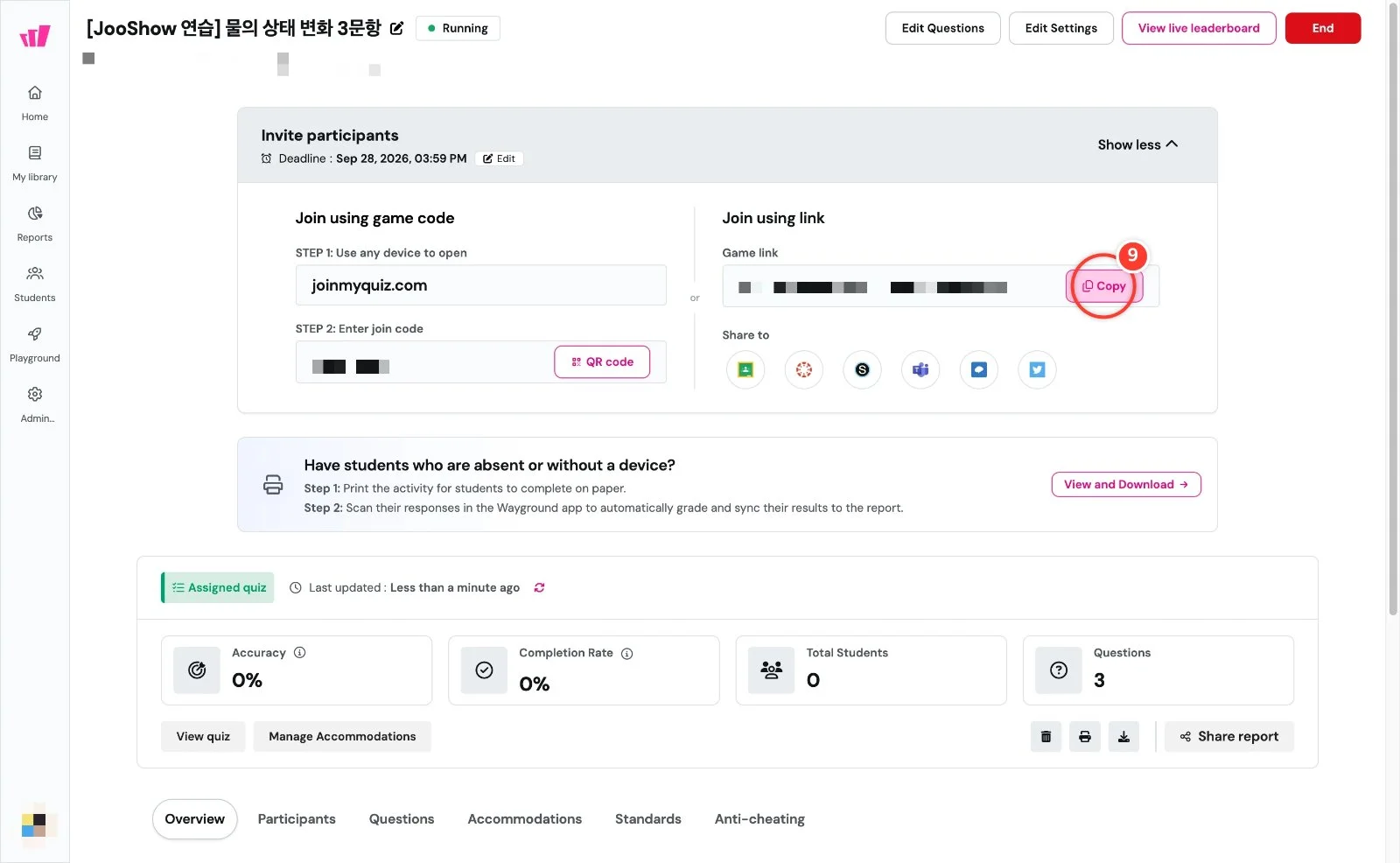Show Completion Rate info icon
The image size is (1400, 863).
tap(626, 654)
